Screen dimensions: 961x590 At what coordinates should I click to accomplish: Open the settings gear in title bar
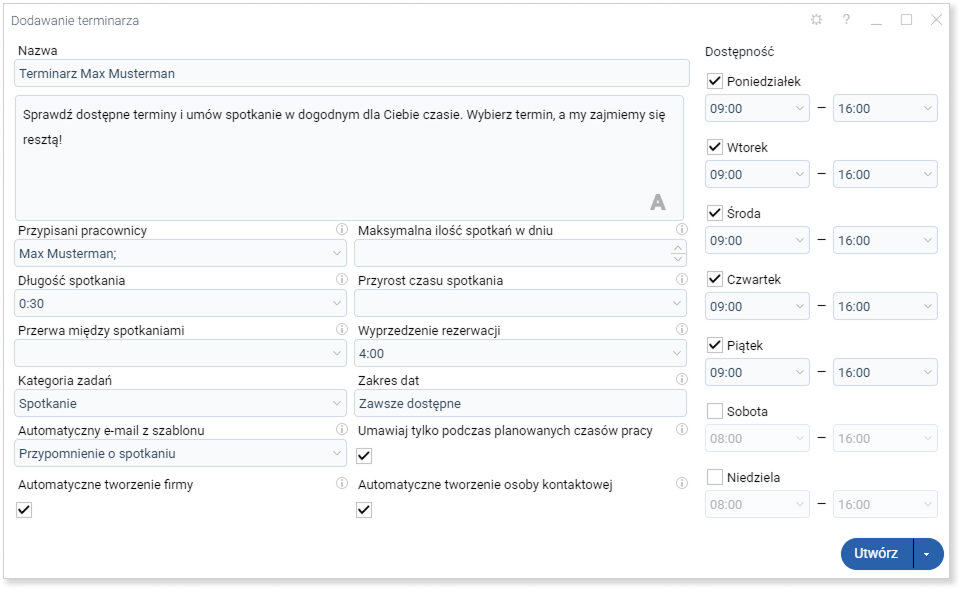tap(816, 20)
